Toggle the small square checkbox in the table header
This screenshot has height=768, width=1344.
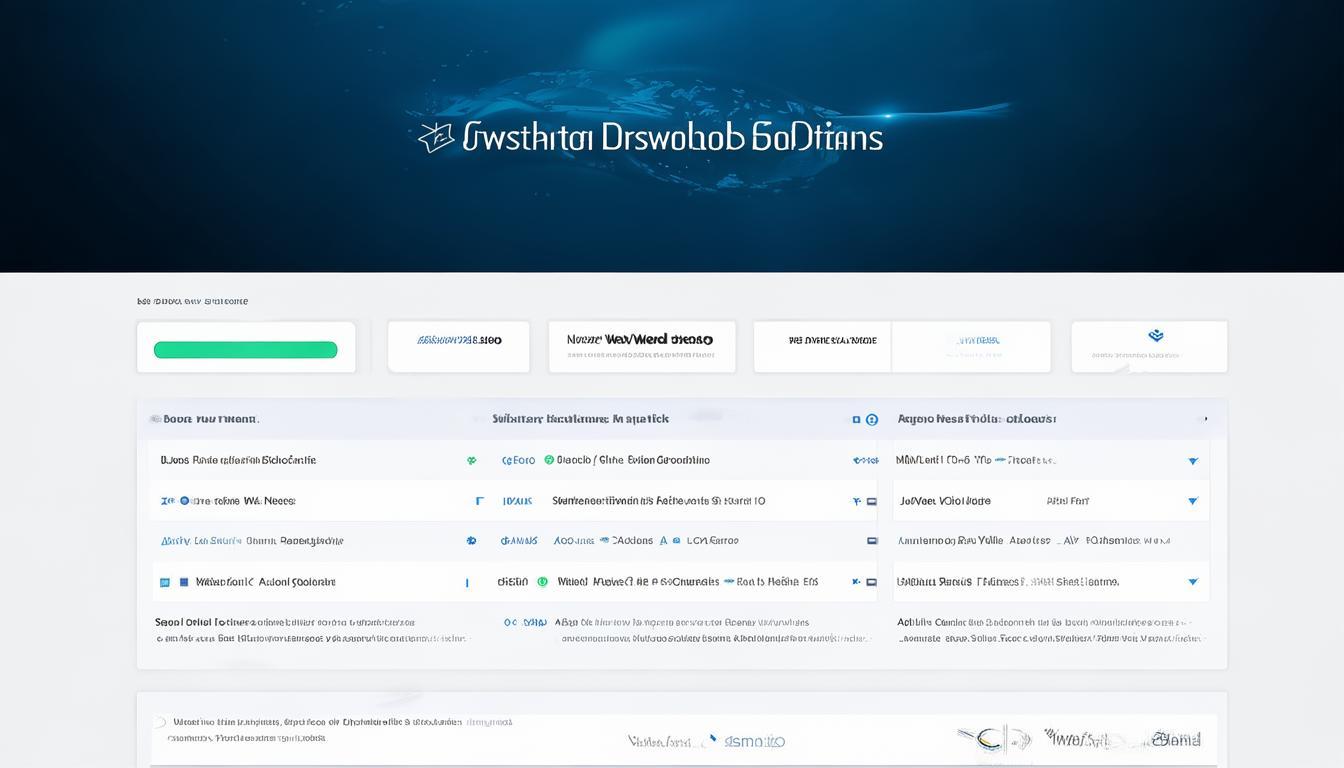pos(856,420)
